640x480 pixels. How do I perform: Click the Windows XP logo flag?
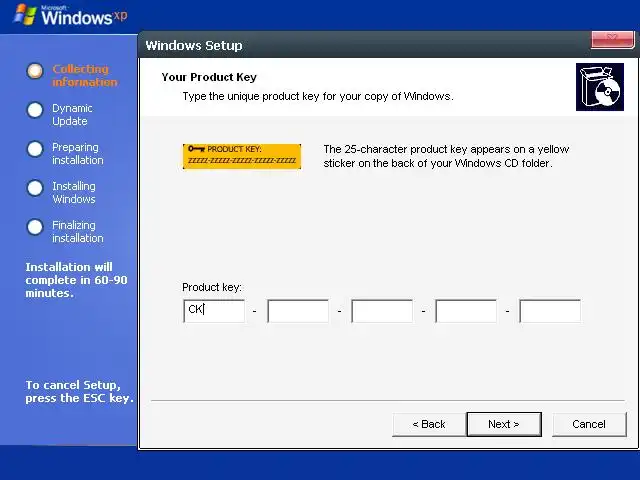[25, 15]
